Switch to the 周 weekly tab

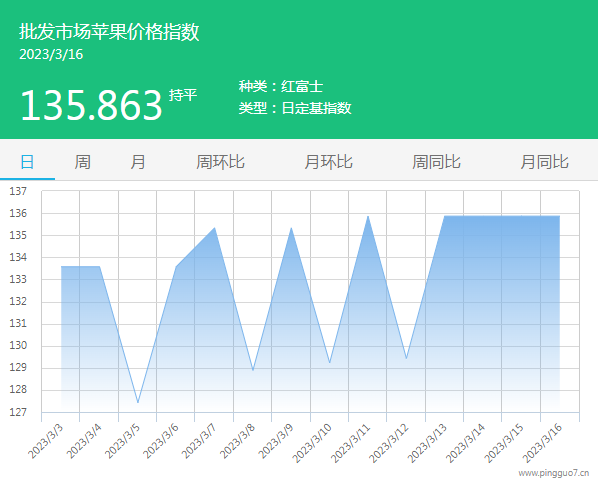pyautogui.click(x=82, y=162)
